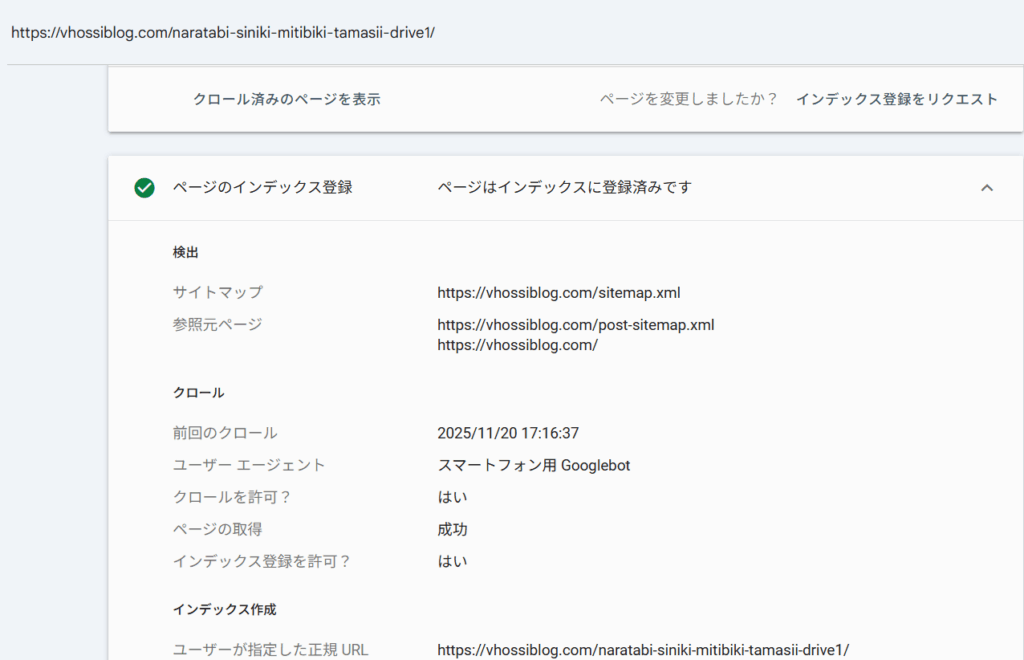The width and height of the screenshot is (1024, 660).
Task: Click the スマートフォン用 Googlebot user agent value
Action: tap(522, 464)
